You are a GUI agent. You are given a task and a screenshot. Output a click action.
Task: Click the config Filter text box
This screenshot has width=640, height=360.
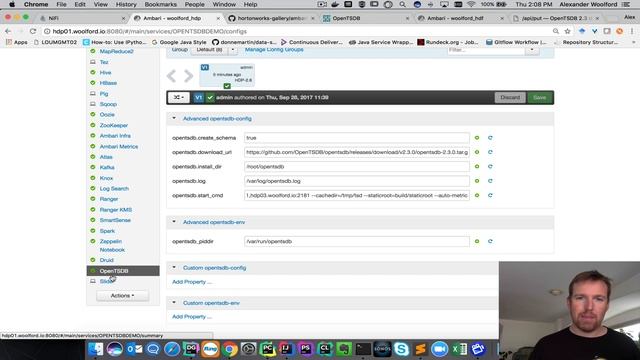[486, 50]
